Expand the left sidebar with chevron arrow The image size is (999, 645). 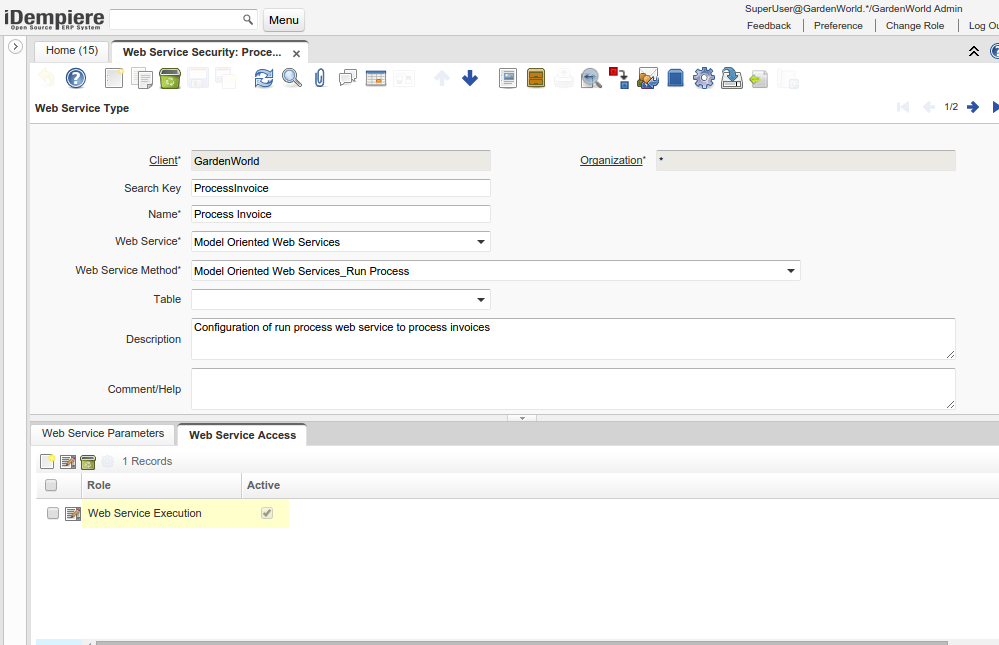click(15, 47)
